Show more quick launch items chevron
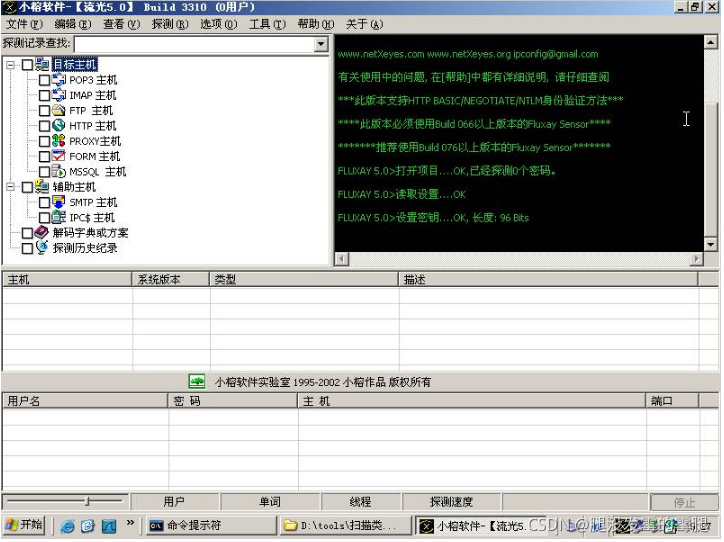 tap(131, 523)
